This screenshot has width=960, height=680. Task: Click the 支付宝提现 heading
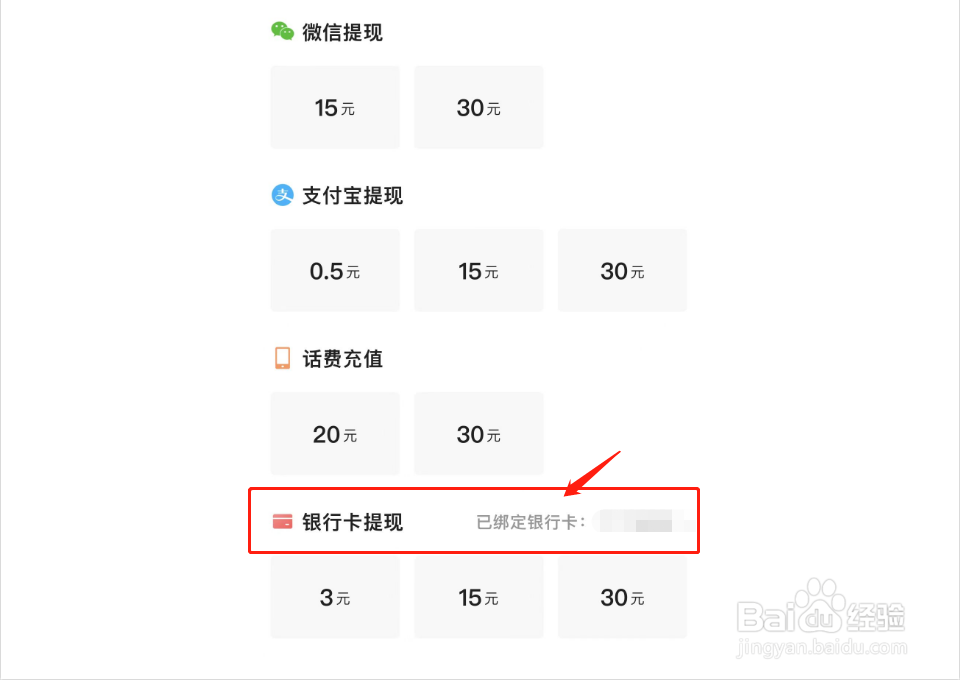[x=353, y=196]
